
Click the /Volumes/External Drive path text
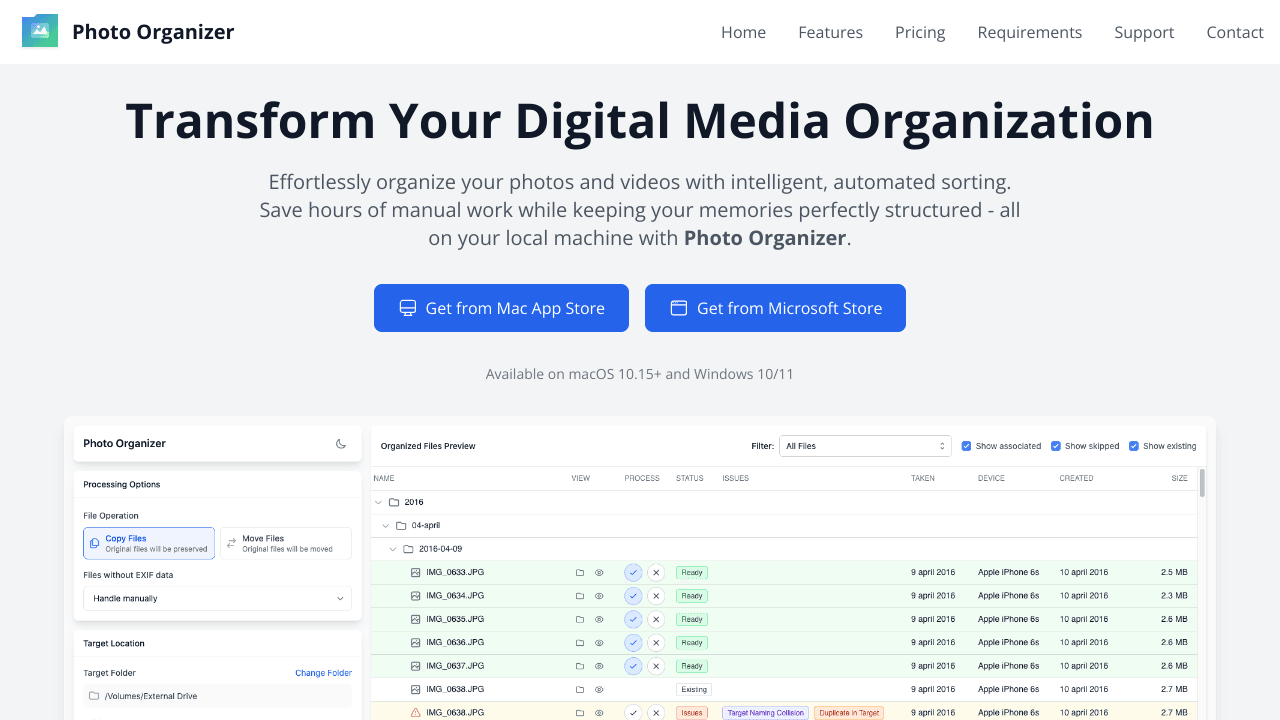point(151,696)
